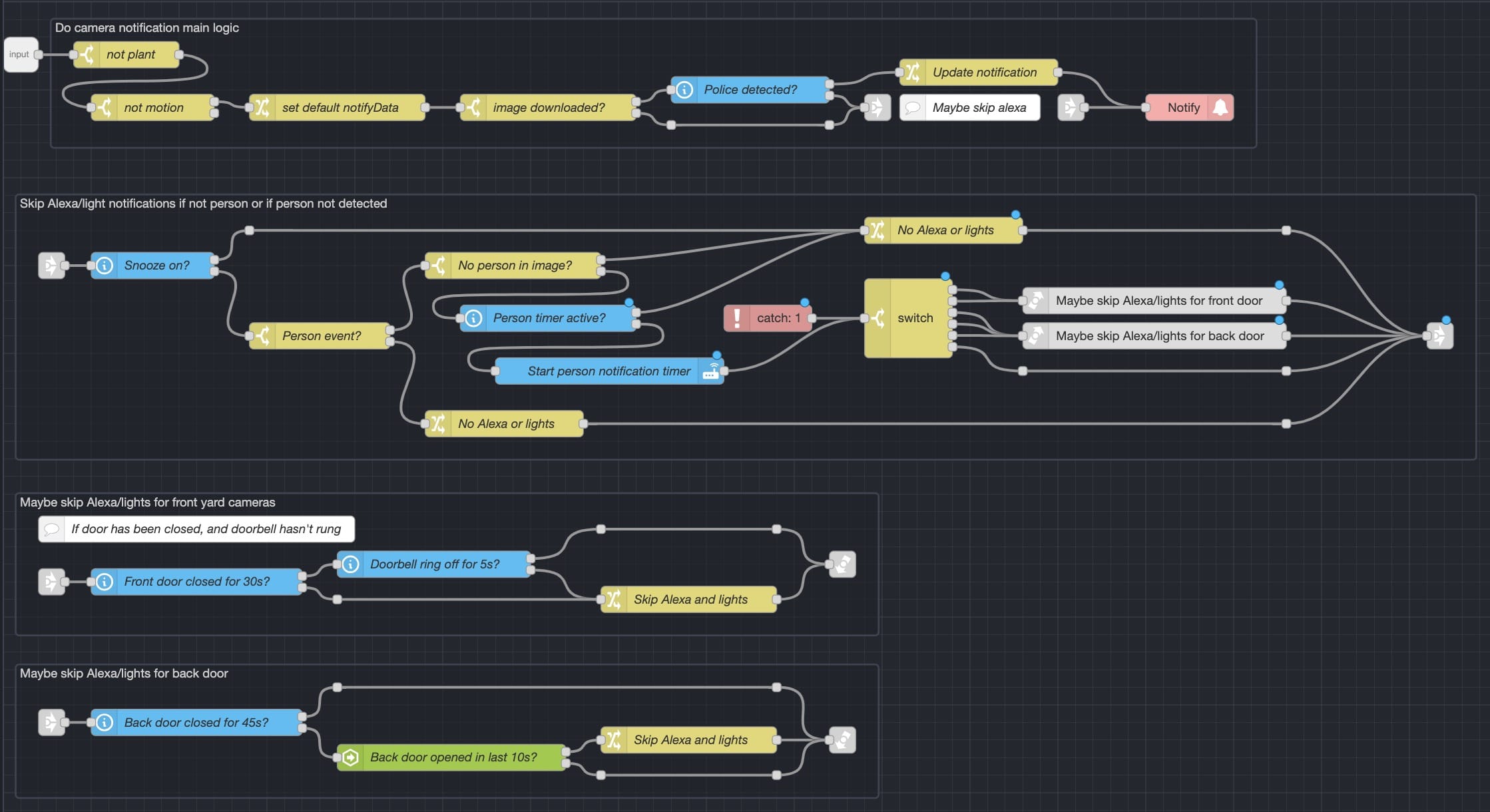Click output port of Update notification node
Screen dimensions: 1490x812
point(1057,72)
